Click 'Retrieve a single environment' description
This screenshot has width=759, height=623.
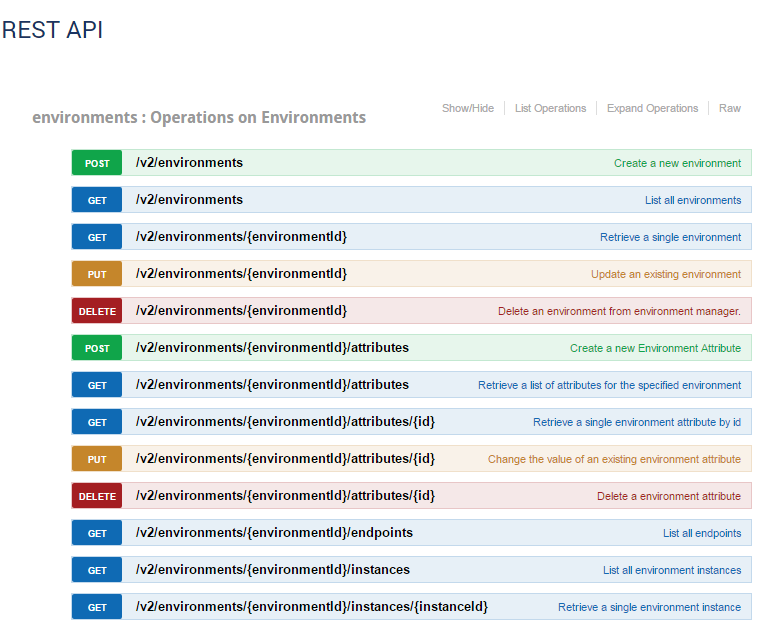(x=670, y=237)
